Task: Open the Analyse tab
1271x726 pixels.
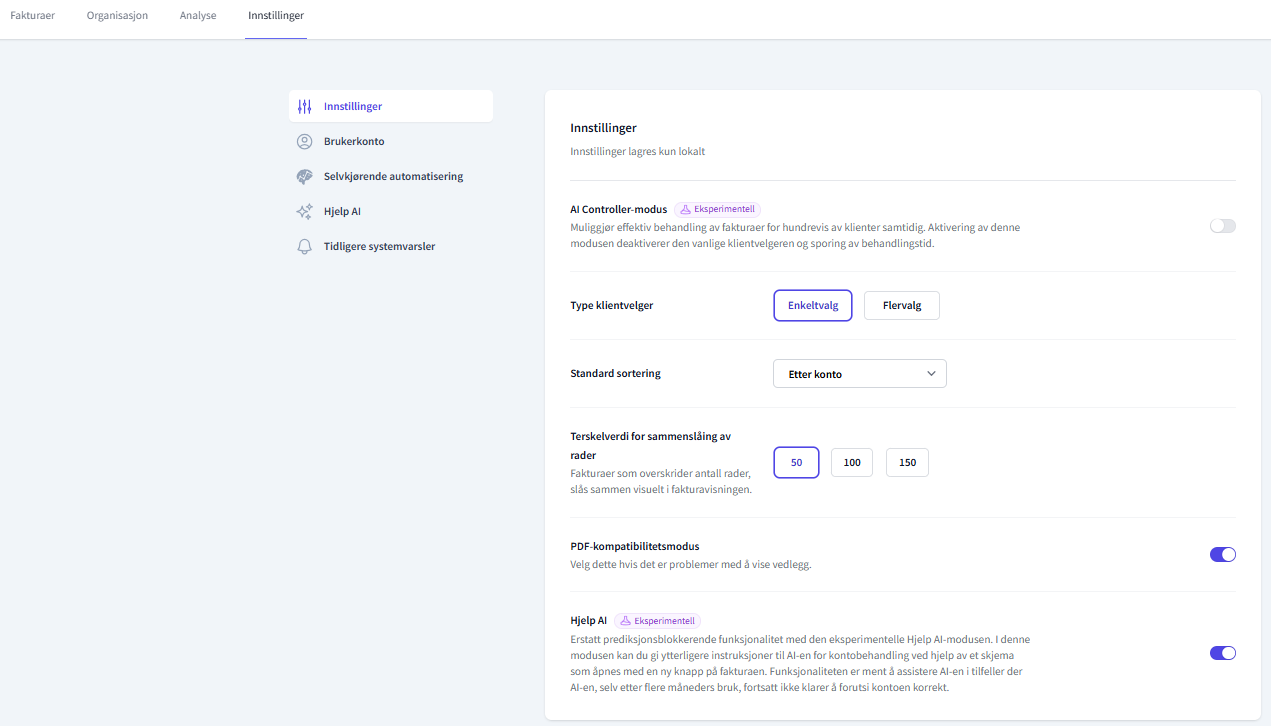Action: (x=198, y=16)
